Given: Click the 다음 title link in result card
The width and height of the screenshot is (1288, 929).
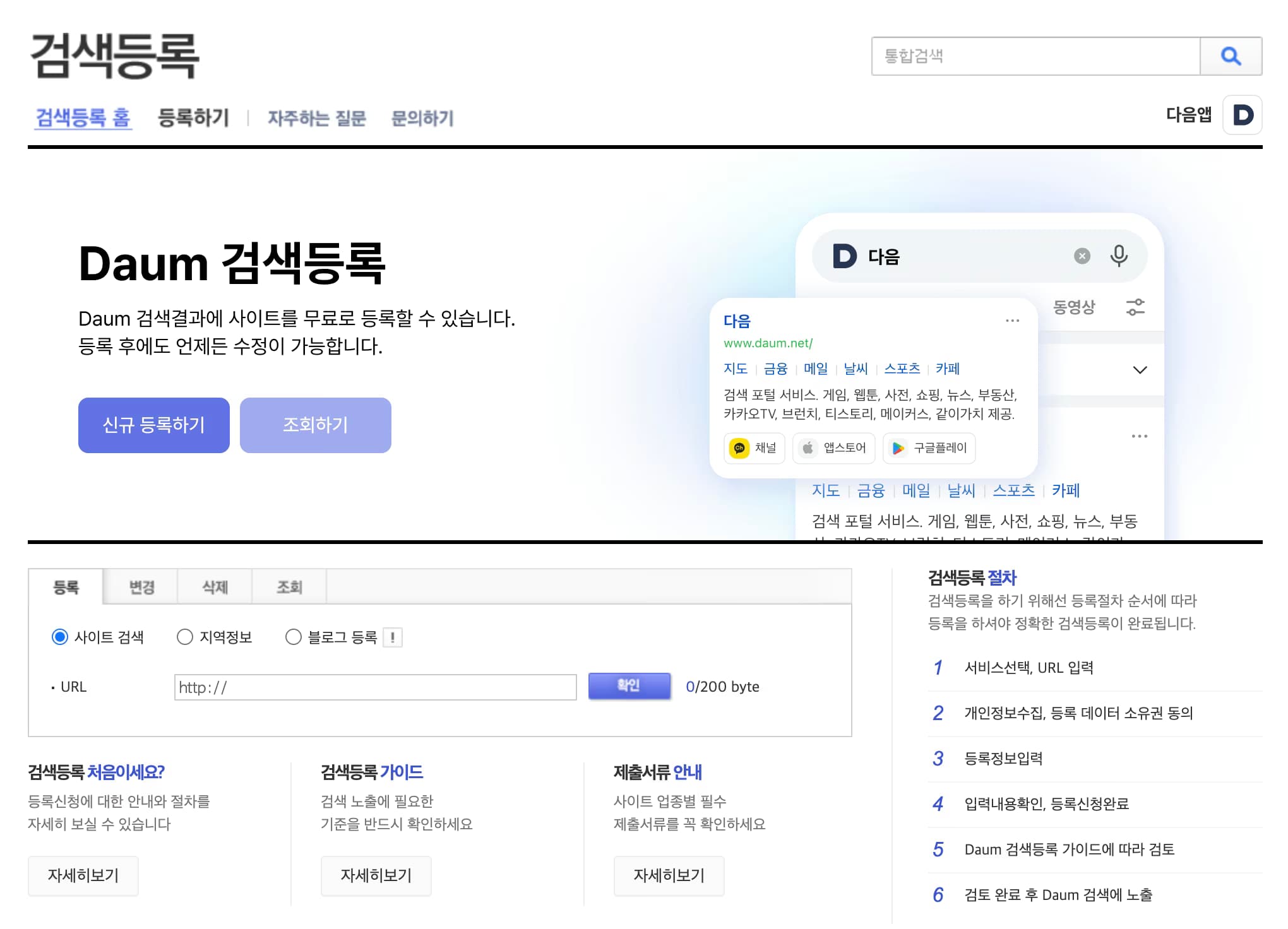Looking at the screenshot, I should point(737,321).
